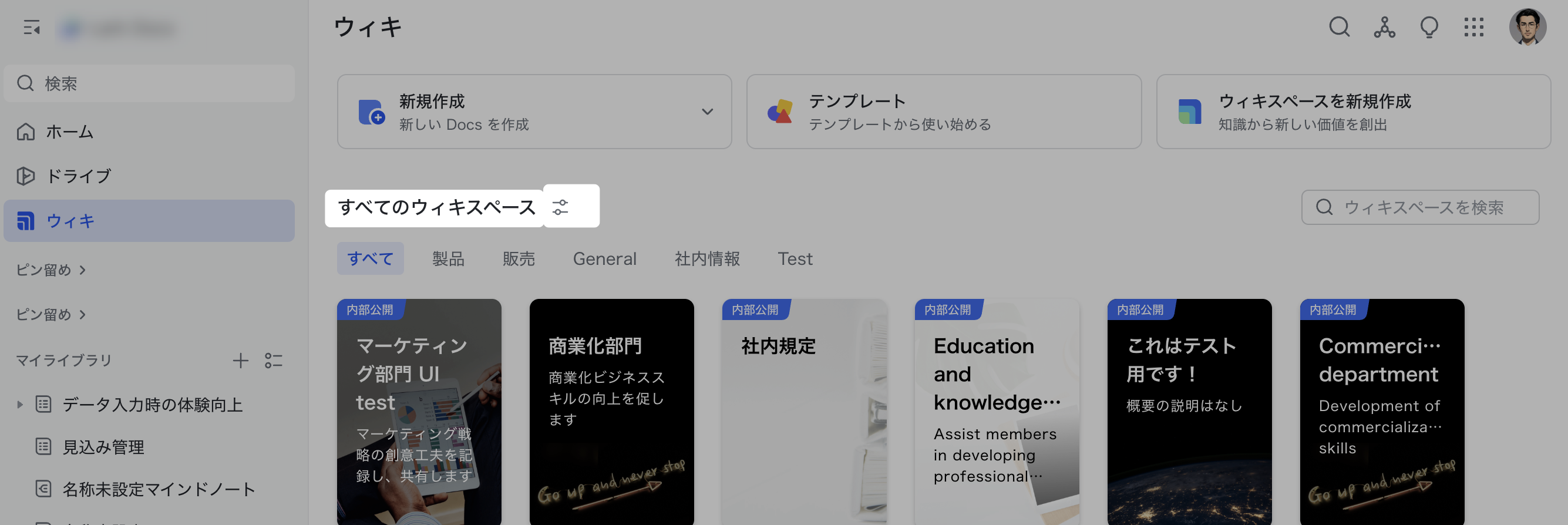Expand the first ピン留め section
This screenshot has width=1568, height=525.
tap(51, 270)
